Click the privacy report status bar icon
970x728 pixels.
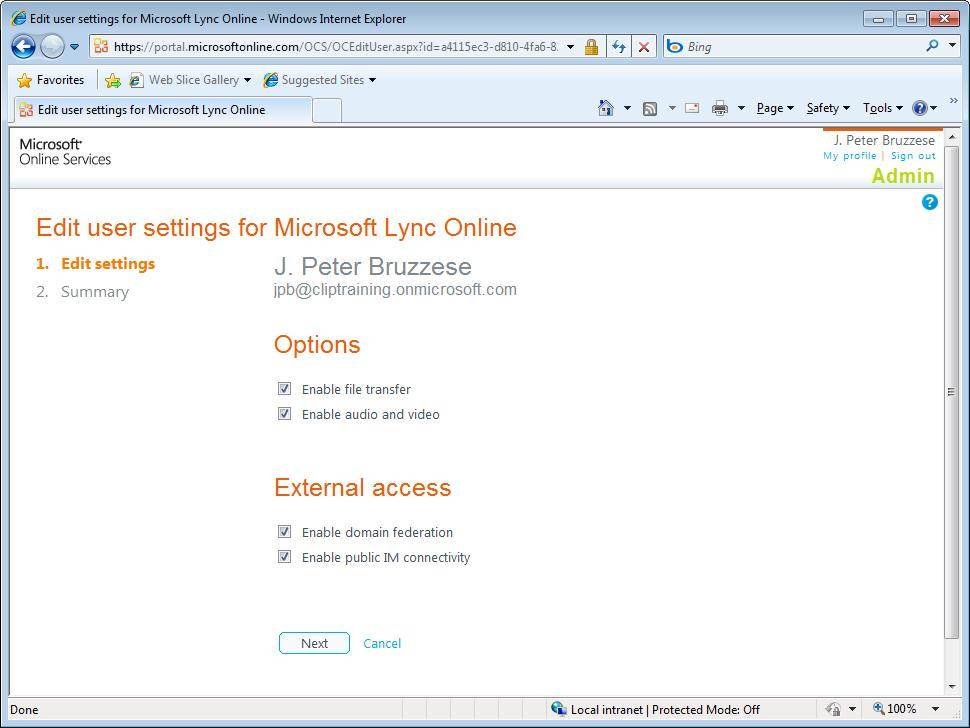pyautogui.click(x=833, y=709)
